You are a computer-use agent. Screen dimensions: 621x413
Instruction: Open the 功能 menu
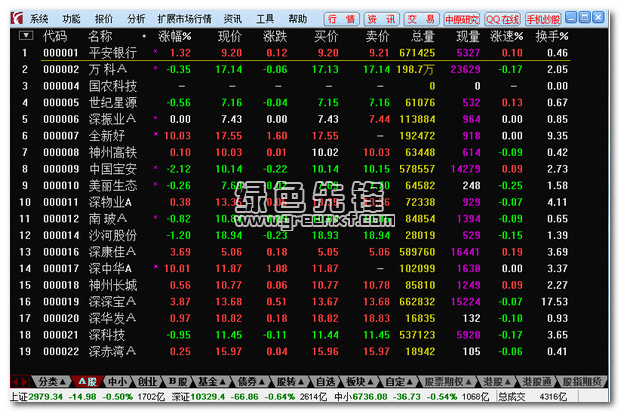click(71, 19)
